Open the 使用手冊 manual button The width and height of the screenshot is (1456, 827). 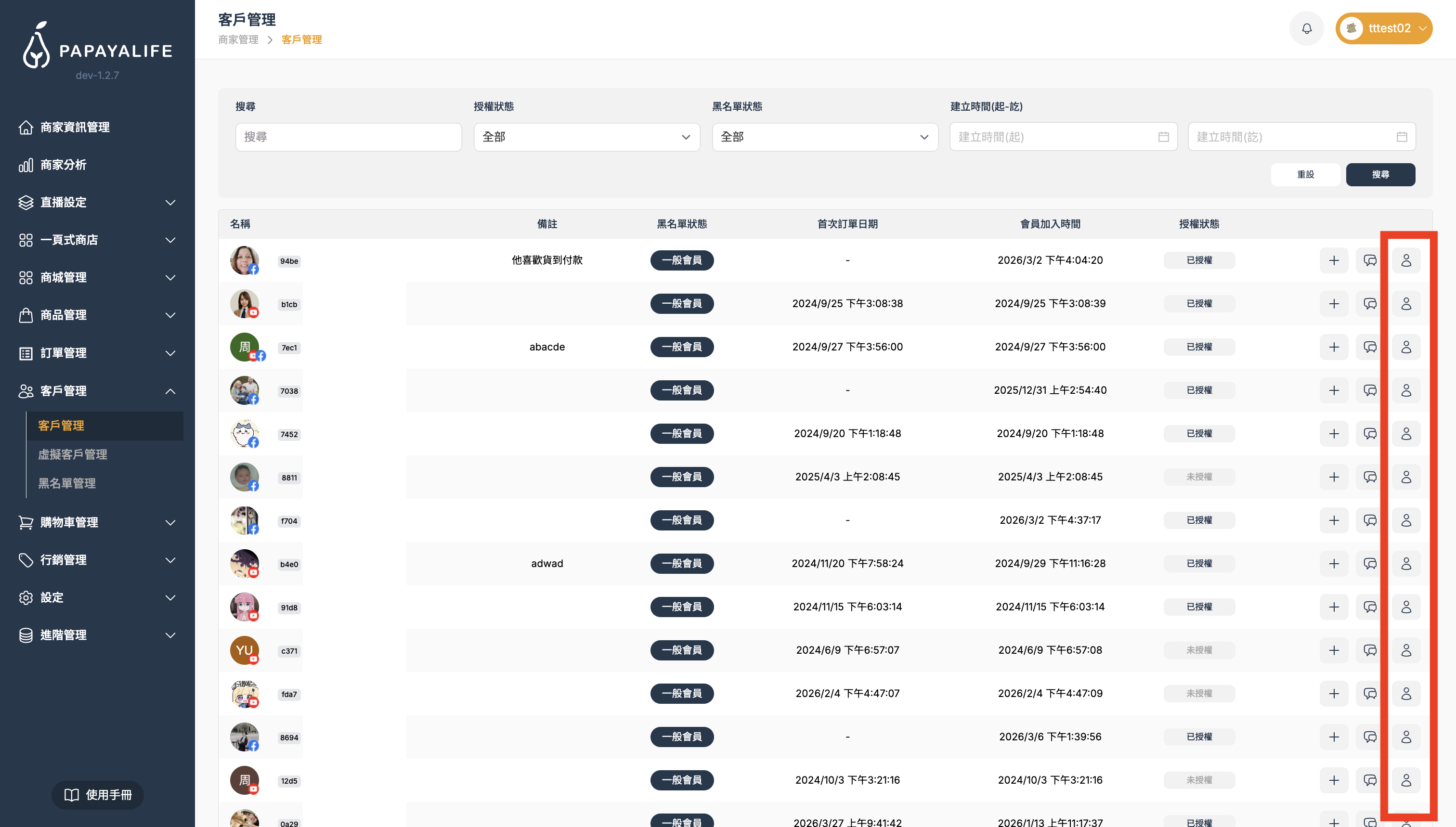98,795
